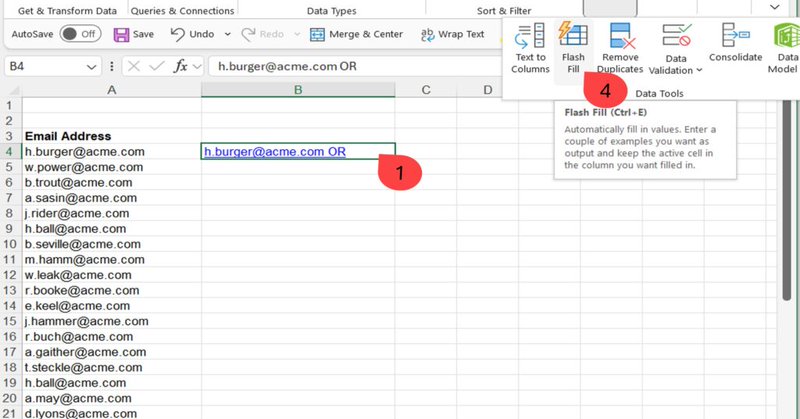Select column A header
The height and width of the screenshot is (419, 800).
[x=111, y=90]
